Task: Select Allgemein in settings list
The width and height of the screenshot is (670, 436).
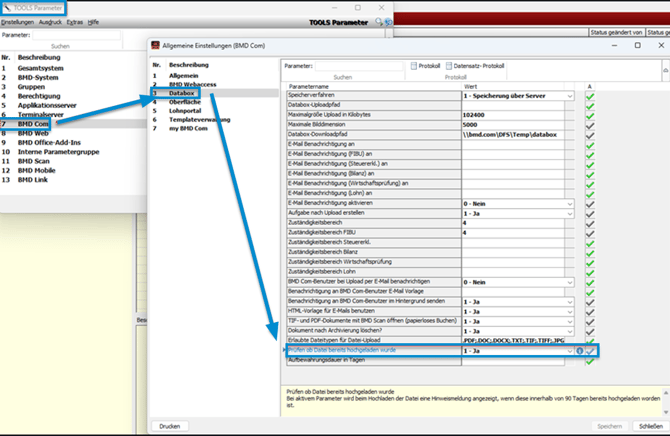Action: pos(184,76)
